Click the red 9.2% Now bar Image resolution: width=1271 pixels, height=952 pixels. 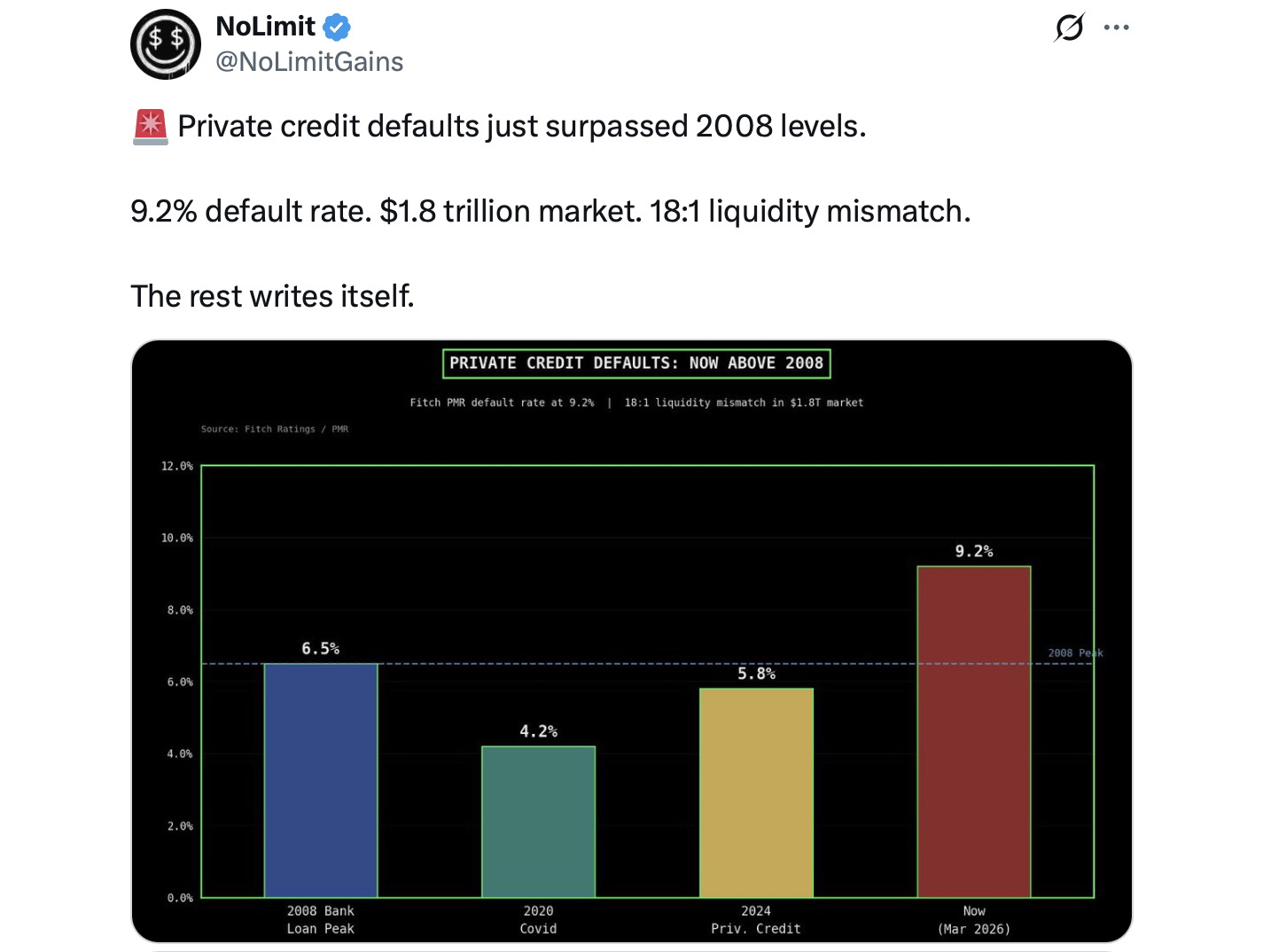pos(973,731)
